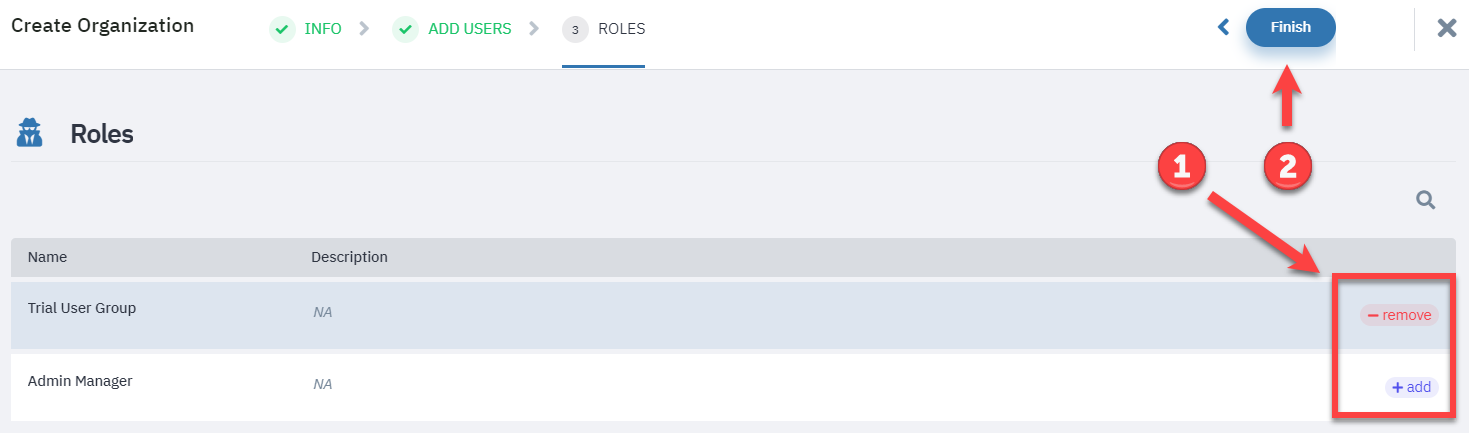This screenshot has height=433, width=1469.
Task: Click the Roles spy icon
Action: coord(30,133)
